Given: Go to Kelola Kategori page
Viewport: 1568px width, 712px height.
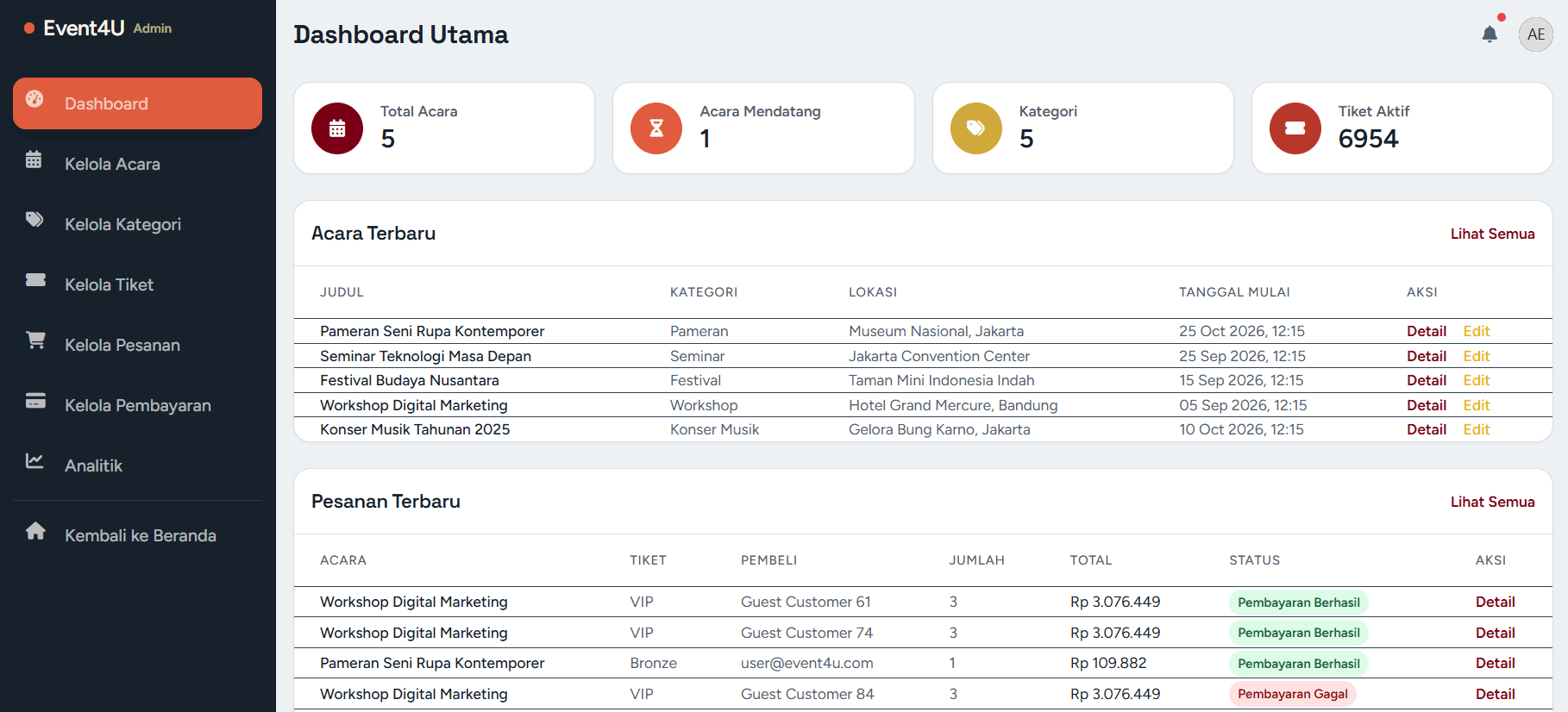Looking at the screenshot, I should 138,224.
